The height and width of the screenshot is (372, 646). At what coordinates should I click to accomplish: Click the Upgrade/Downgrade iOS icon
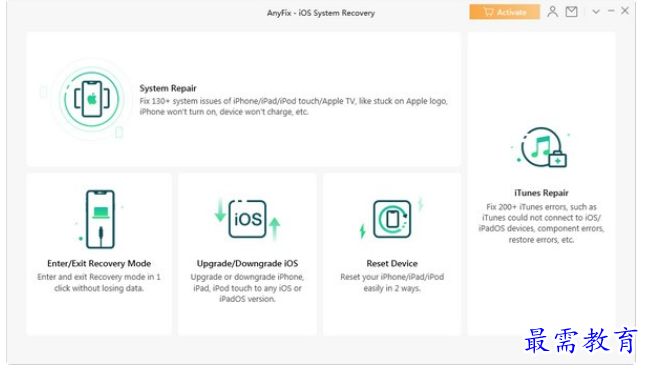pyautogui.click(x=248, y=219)
